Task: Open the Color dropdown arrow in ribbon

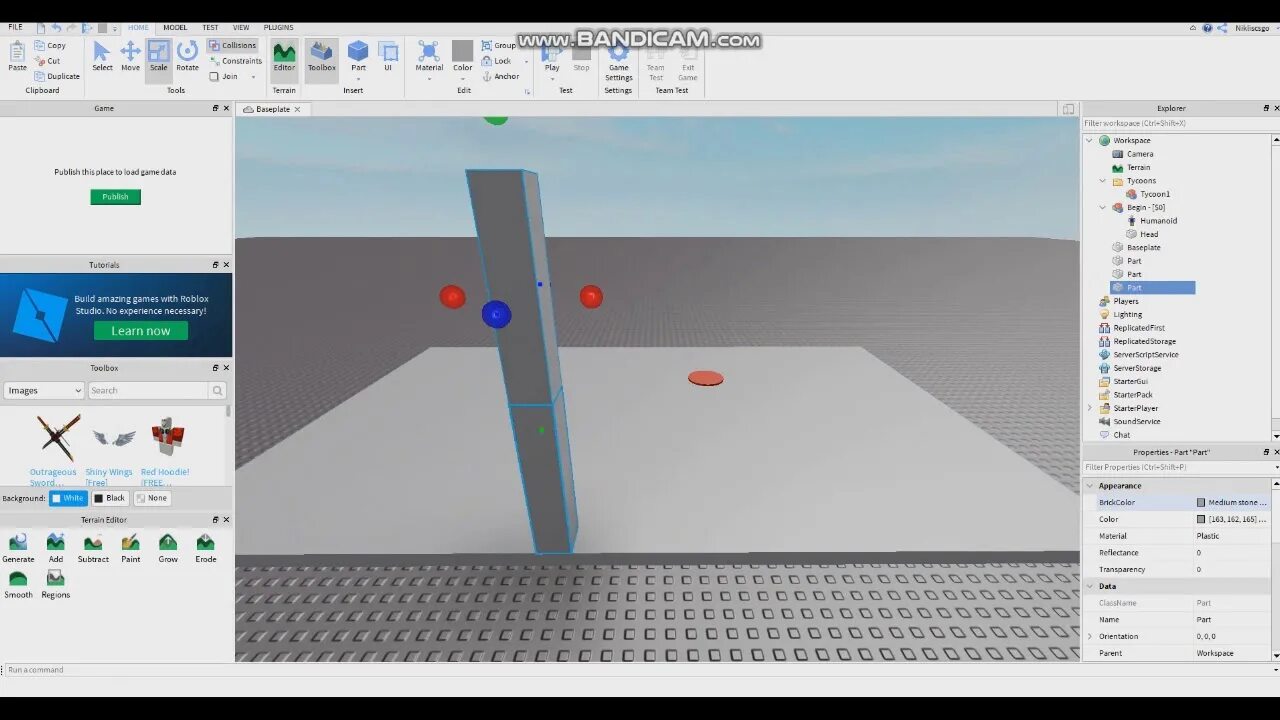Action: [x=462, y=78]
